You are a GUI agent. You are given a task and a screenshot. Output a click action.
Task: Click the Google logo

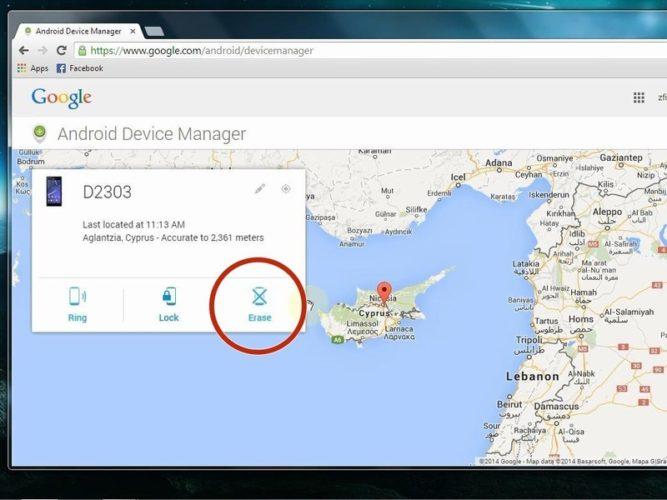click(x=62, y=98)
